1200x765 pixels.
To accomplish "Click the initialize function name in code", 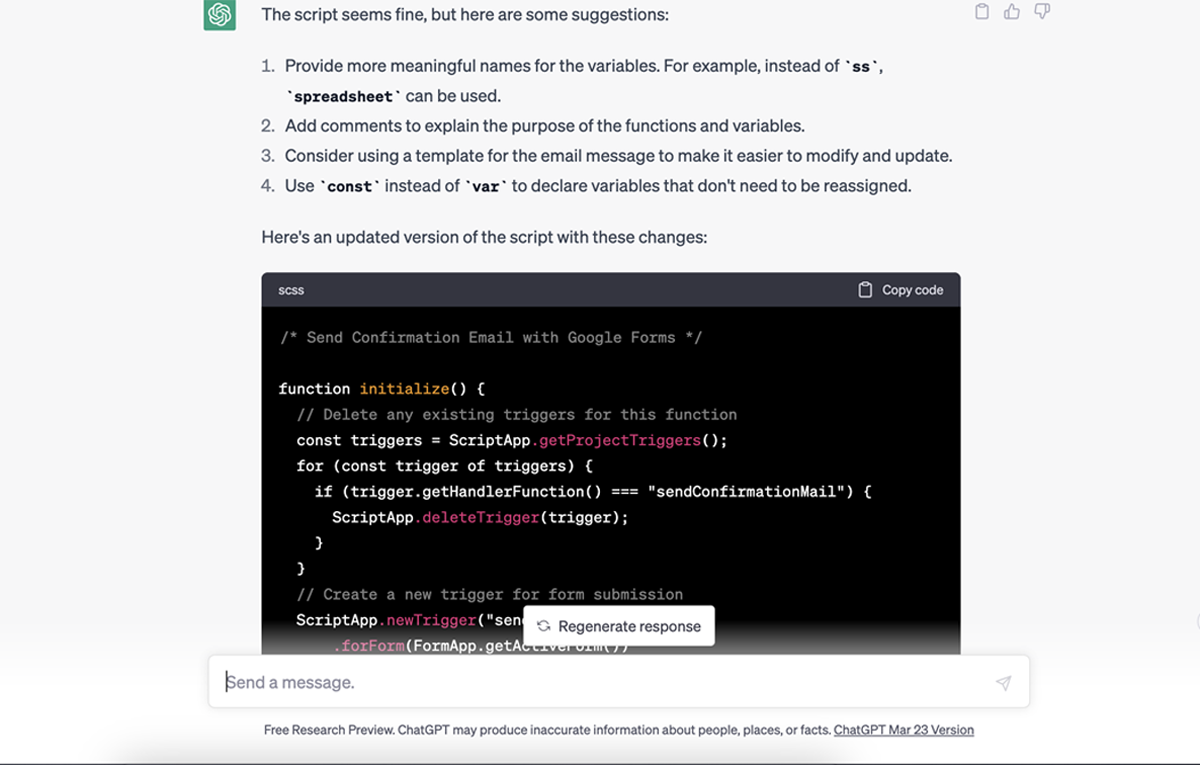I will pyautogui.click(x=405, y=389).
